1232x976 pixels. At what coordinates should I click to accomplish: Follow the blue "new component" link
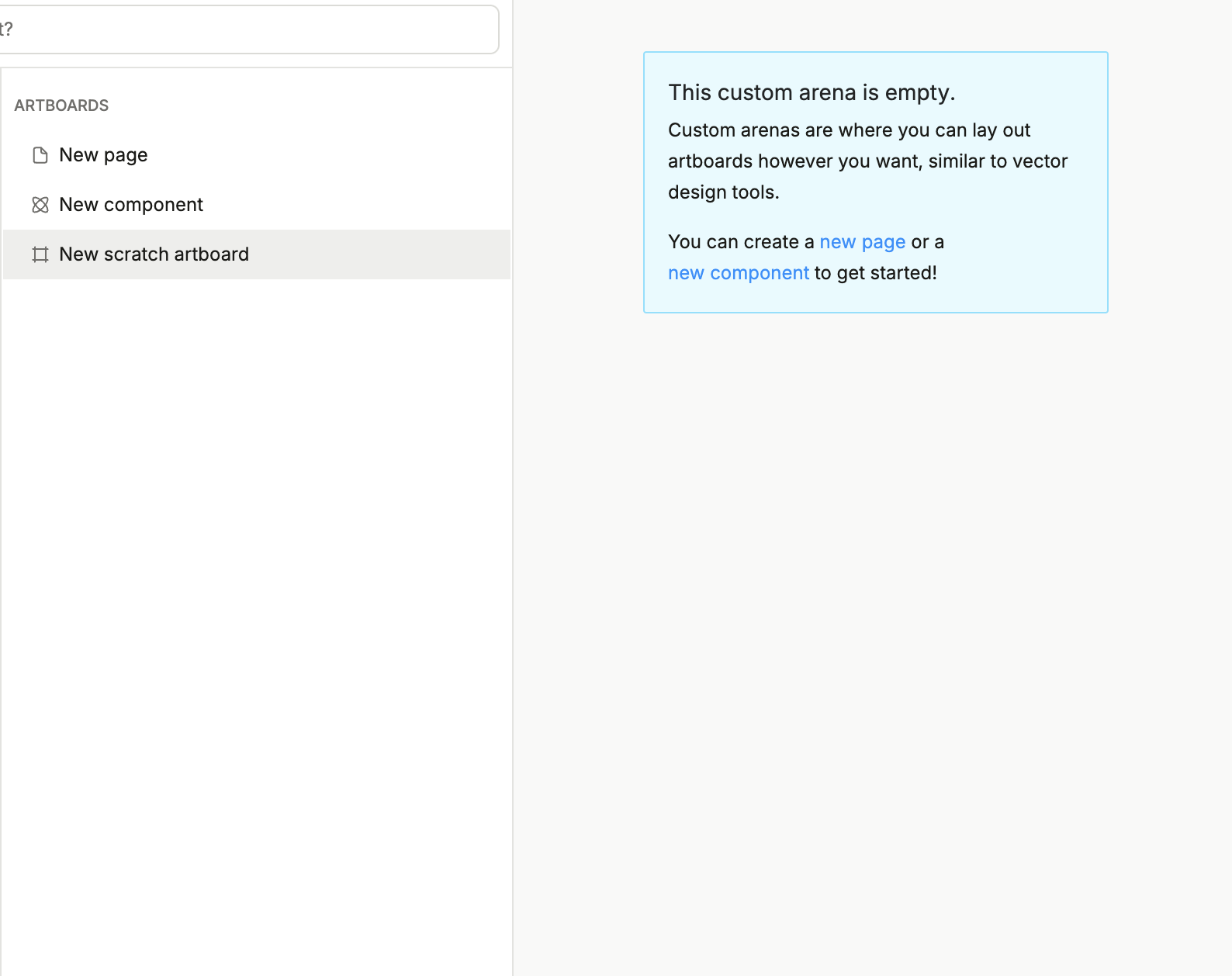point(738,273)
